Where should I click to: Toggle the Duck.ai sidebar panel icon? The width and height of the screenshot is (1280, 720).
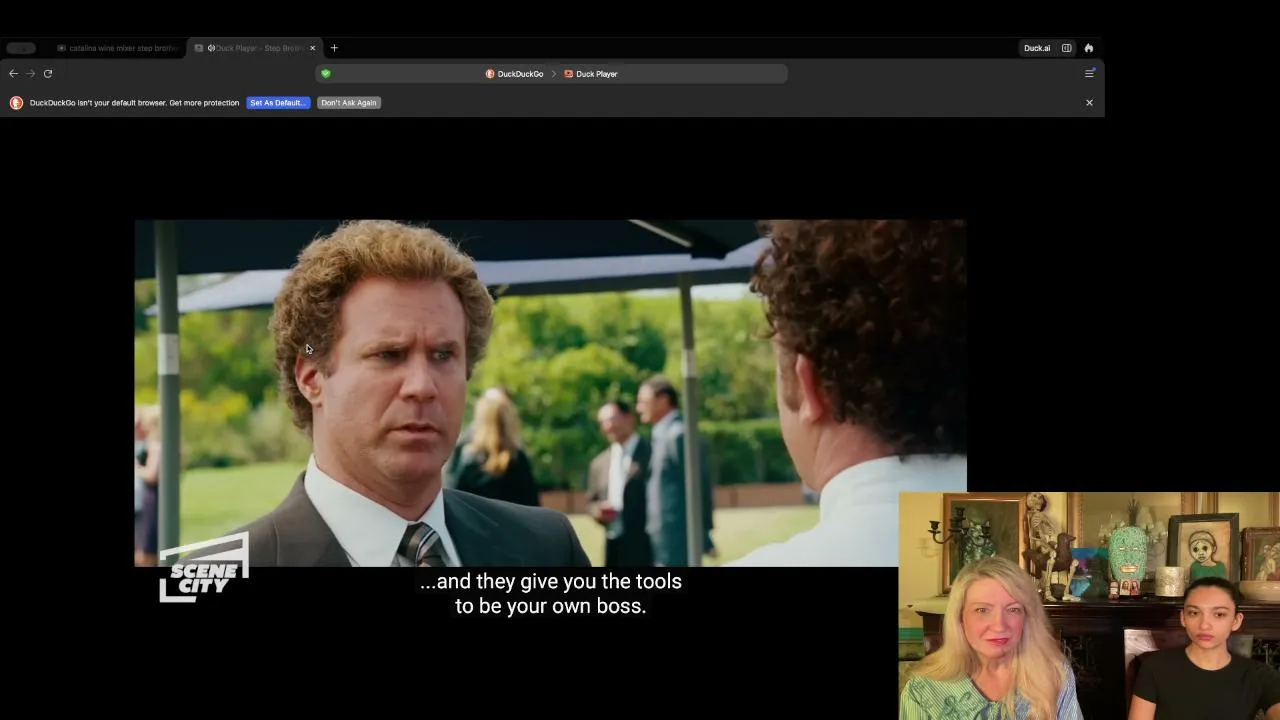(1067, 48)
